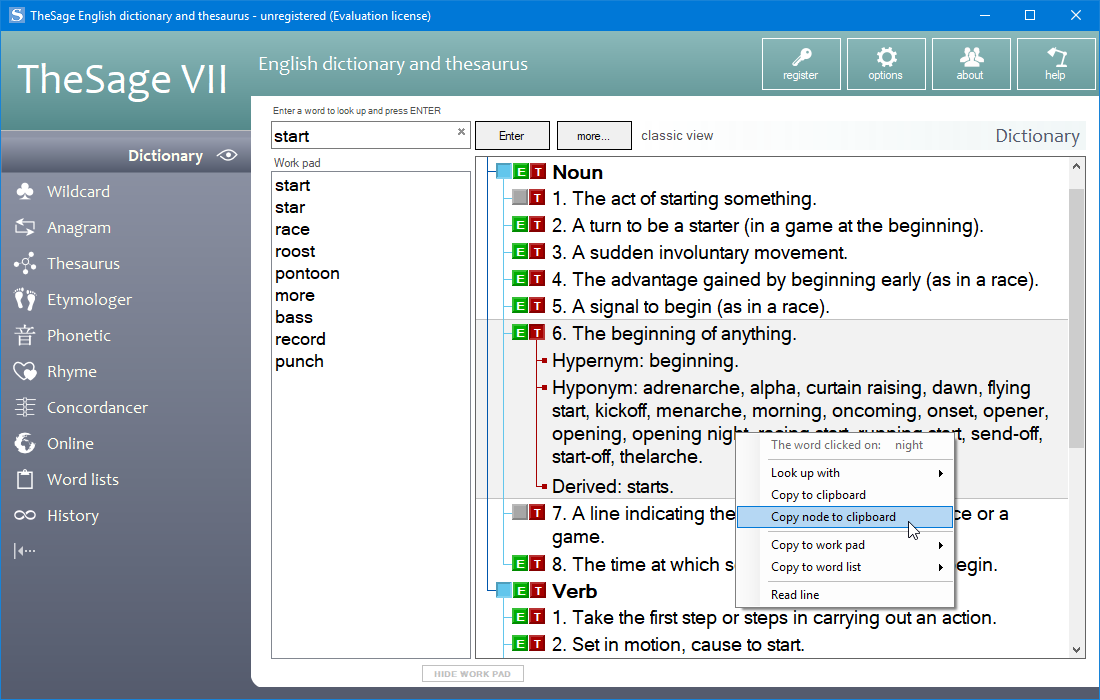Toggle the eye icon next to Dictionary
The width and height of the screenshot is (1100, 700).
pyautogui.click(x=227, y=155)
